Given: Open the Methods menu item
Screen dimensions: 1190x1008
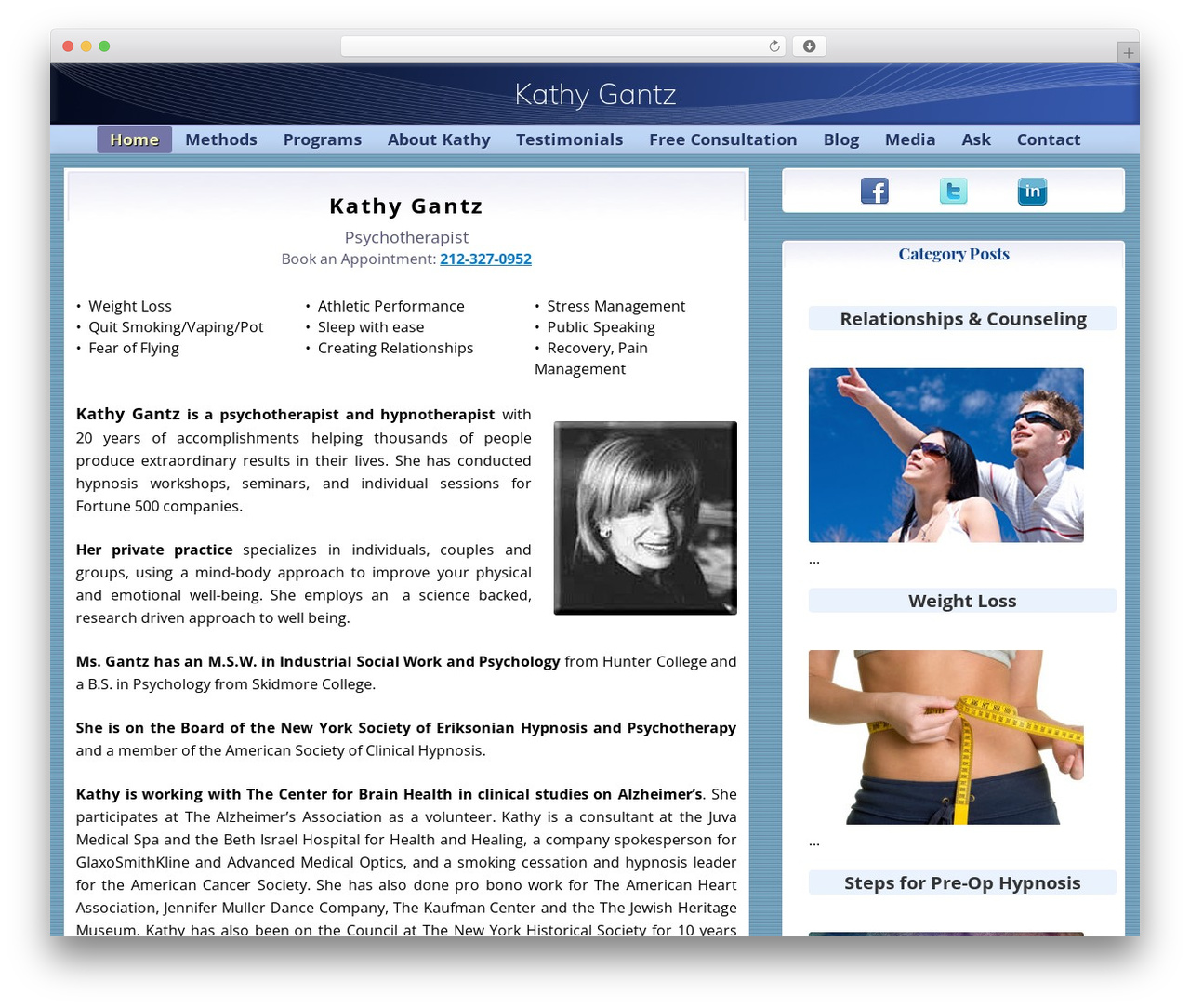Looking at the screenshot, I should (221, 139).
